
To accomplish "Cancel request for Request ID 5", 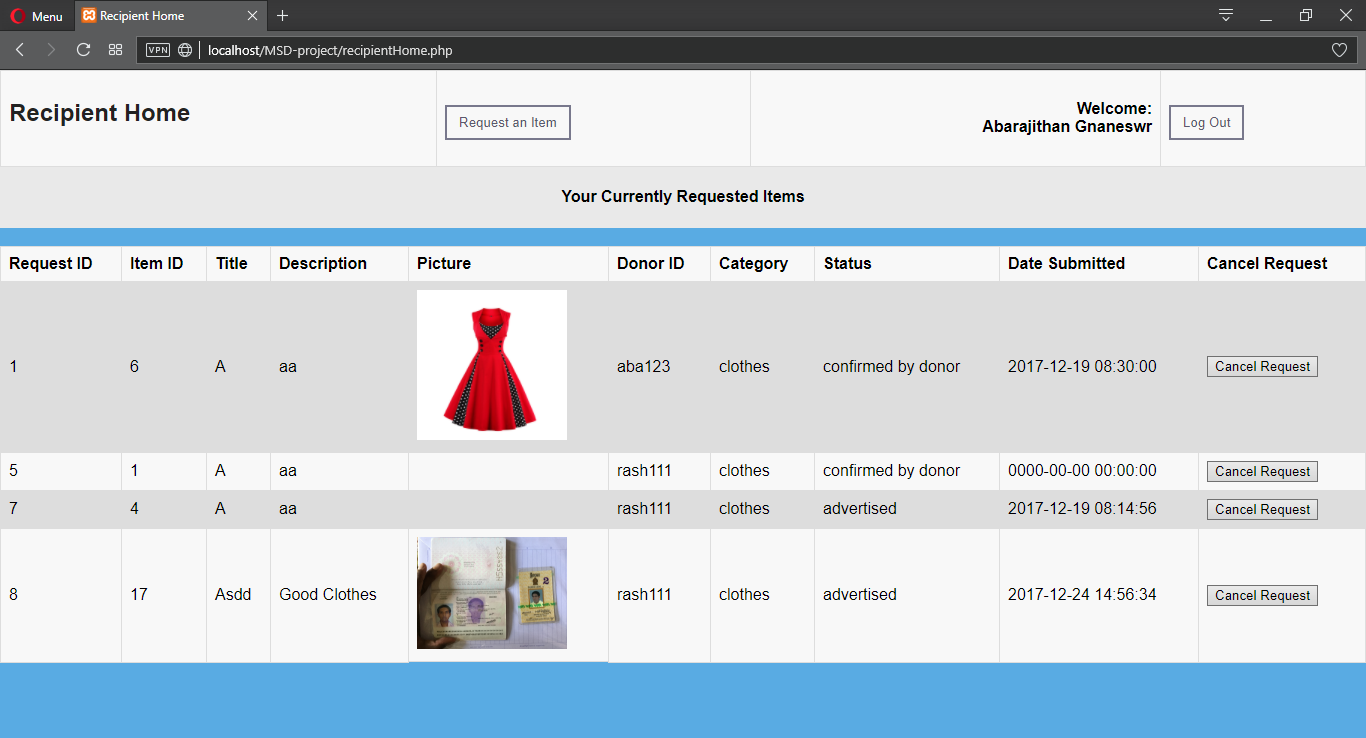I will tap(1262, 472).
